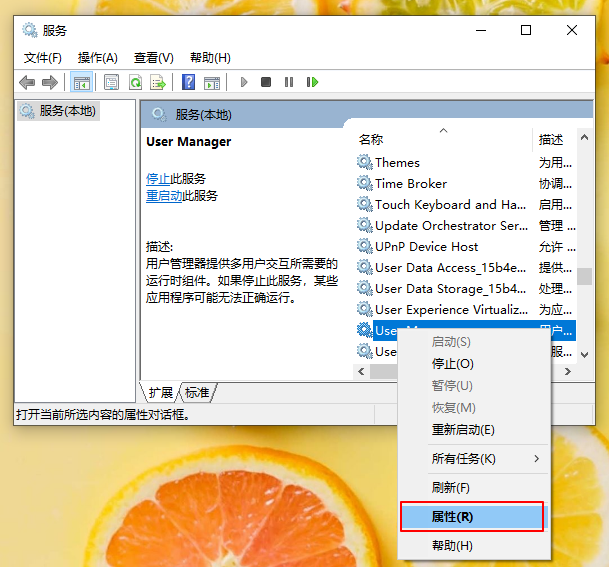
Task: Click the Refresh icon in the toolbar
Action: coord(134,82)
